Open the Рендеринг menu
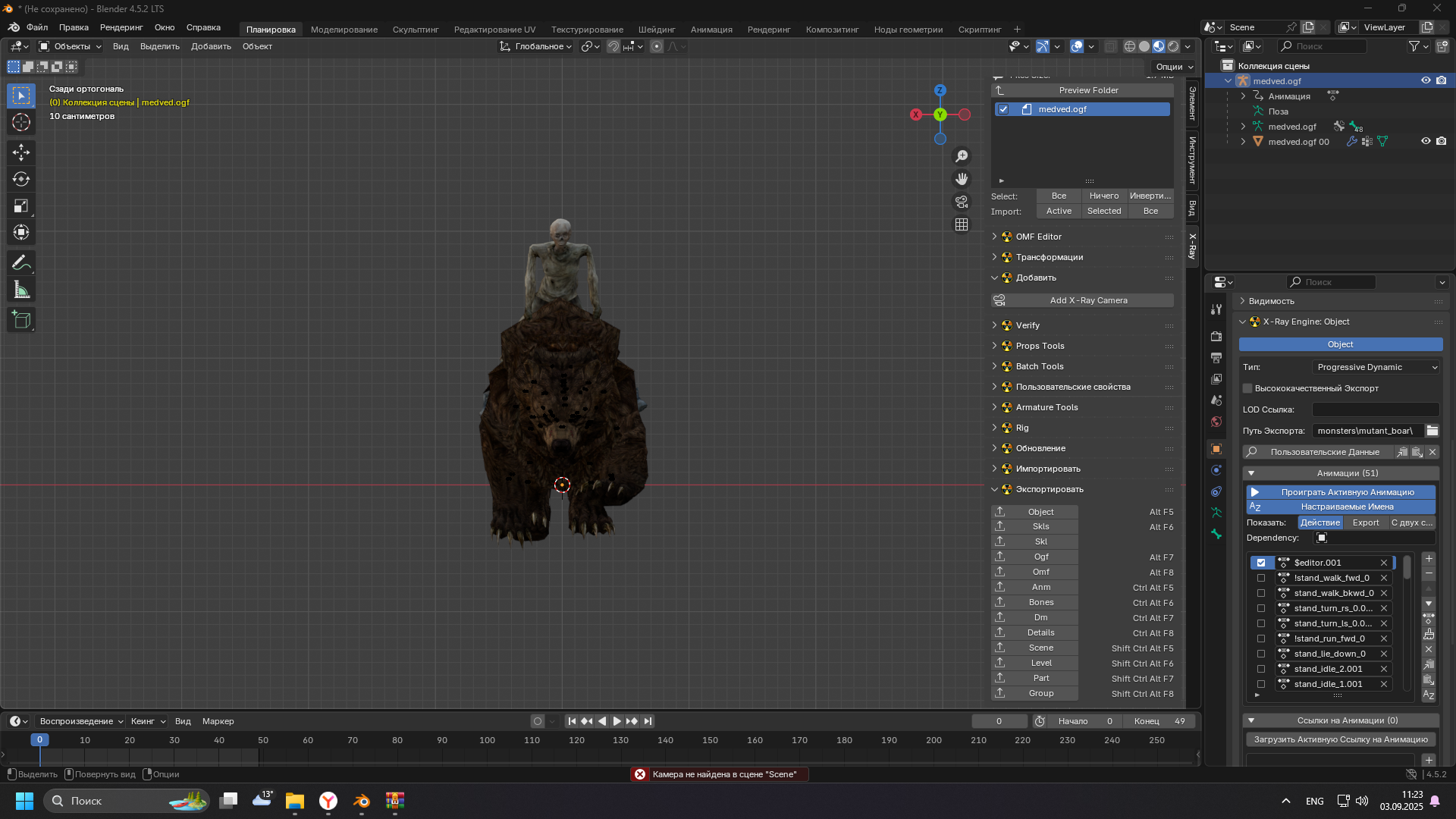The image size is (1456, 819). coord(121,27)
